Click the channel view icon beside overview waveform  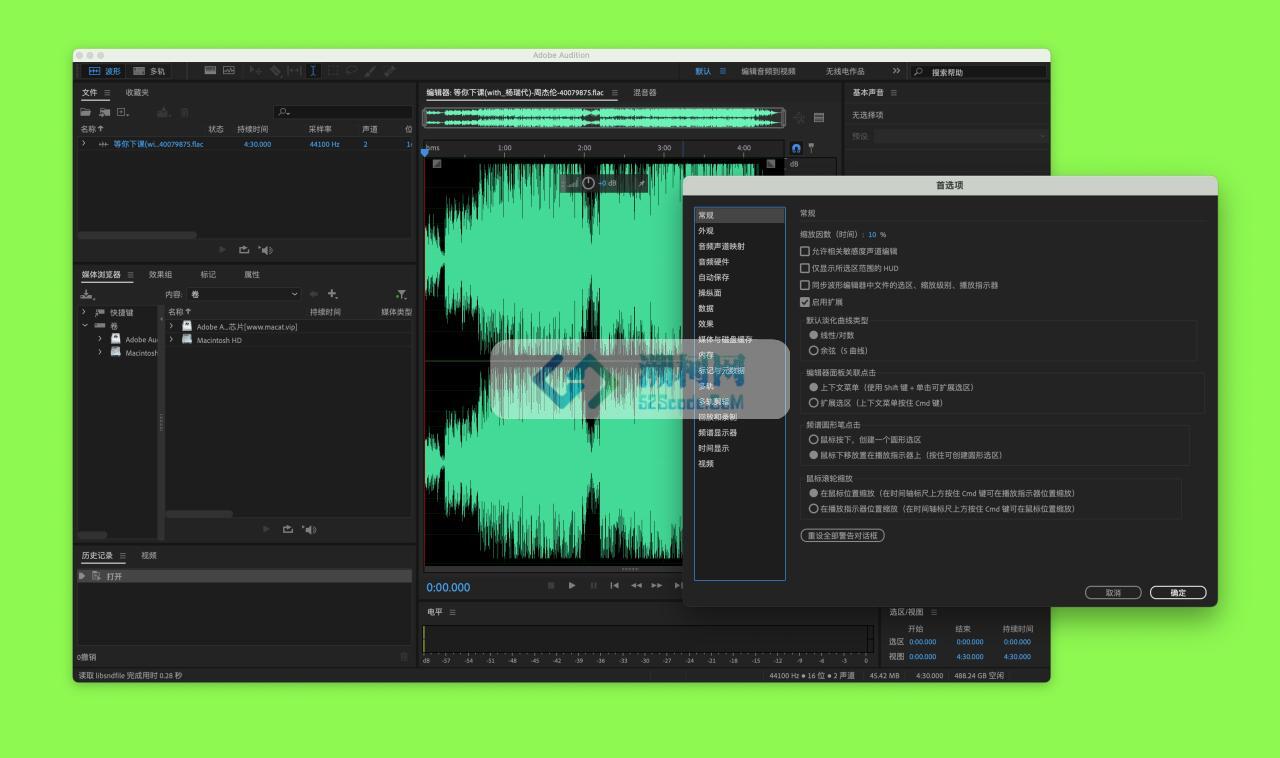click(819, 117)
